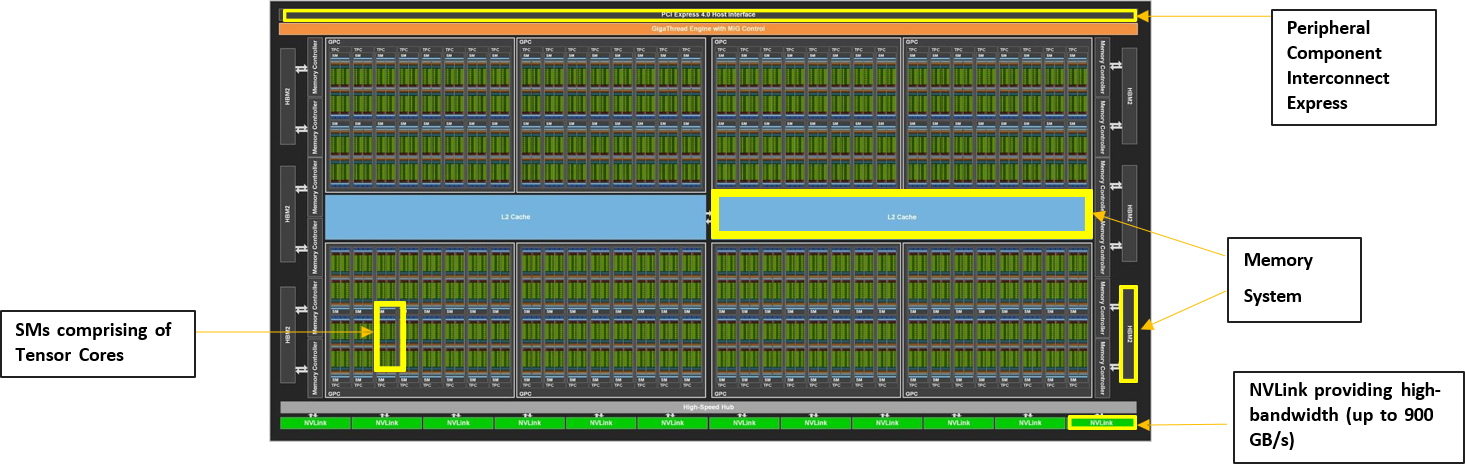Click the "Peripheral Component Interconnect Express" label

(1353, 67)
